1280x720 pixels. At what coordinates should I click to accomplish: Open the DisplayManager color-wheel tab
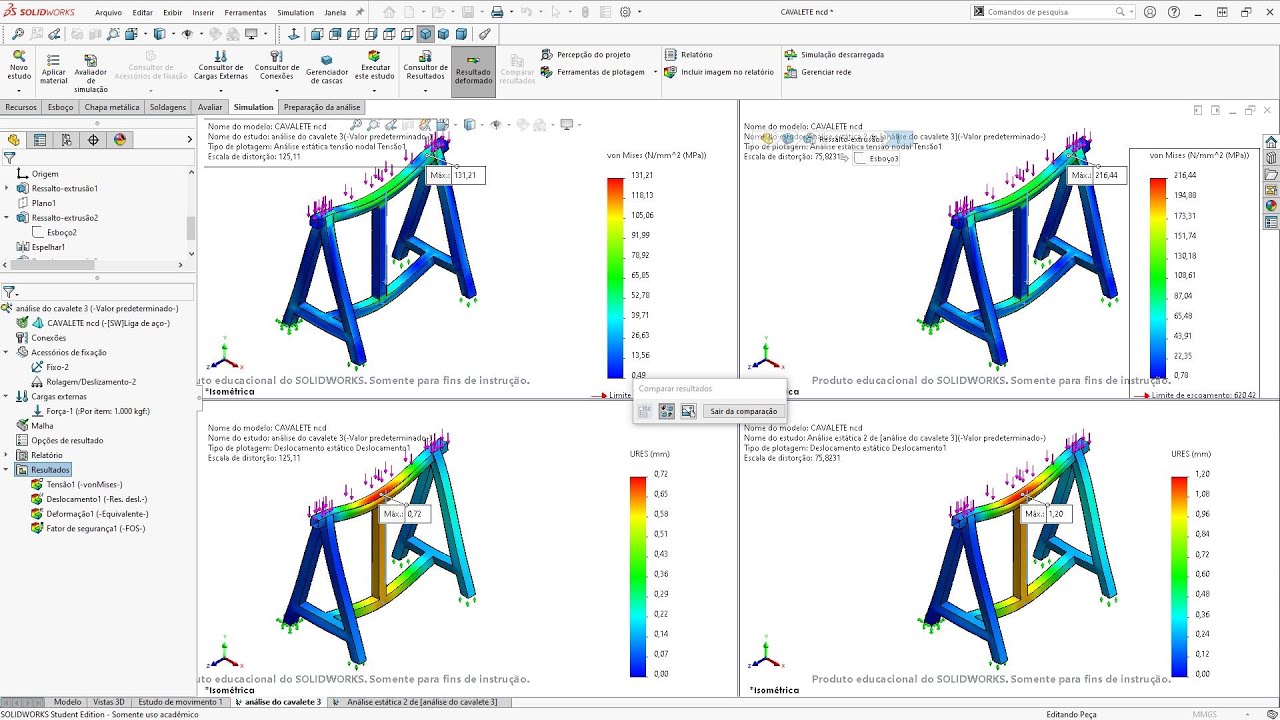click(120, 140)
